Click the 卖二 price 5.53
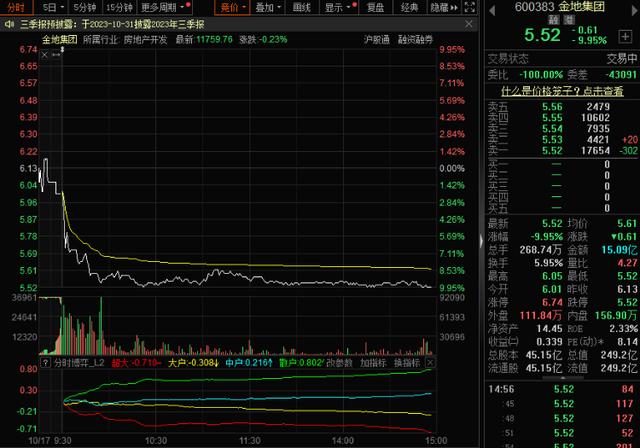The height and width of the screenshot is (448, 640). tap(552, 140)
